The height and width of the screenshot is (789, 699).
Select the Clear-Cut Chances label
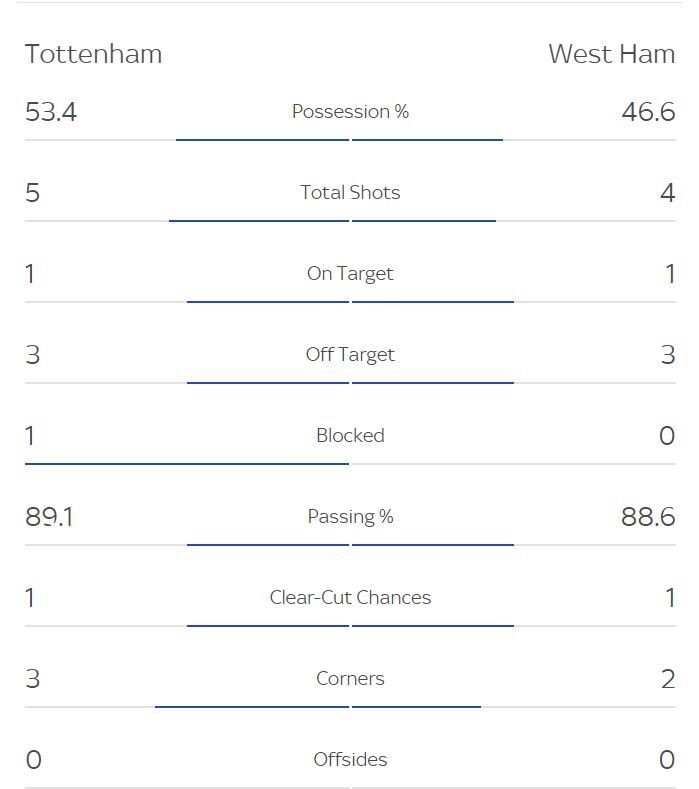(x=350, y=597)
